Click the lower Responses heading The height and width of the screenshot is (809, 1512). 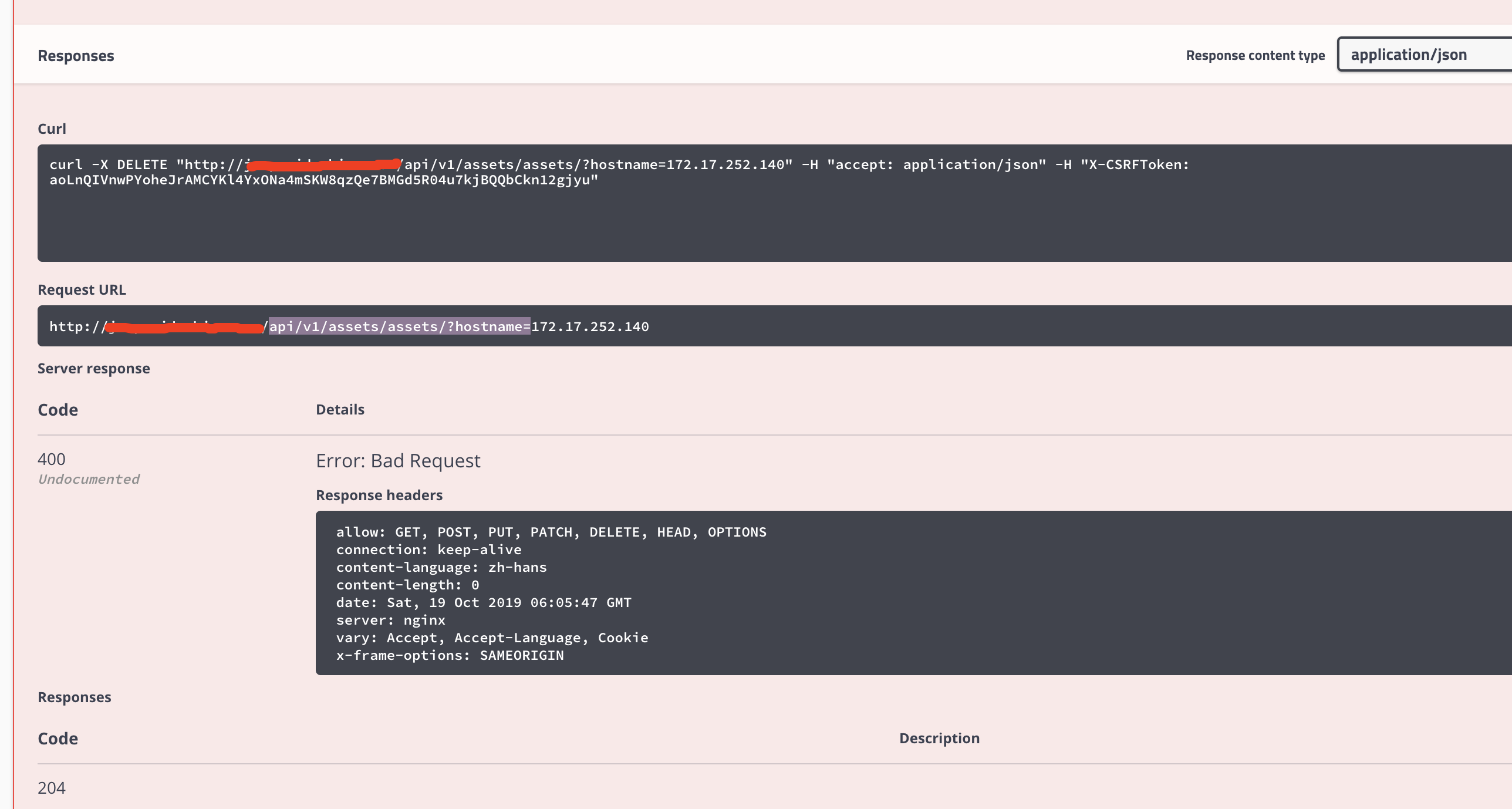point(75,697)
